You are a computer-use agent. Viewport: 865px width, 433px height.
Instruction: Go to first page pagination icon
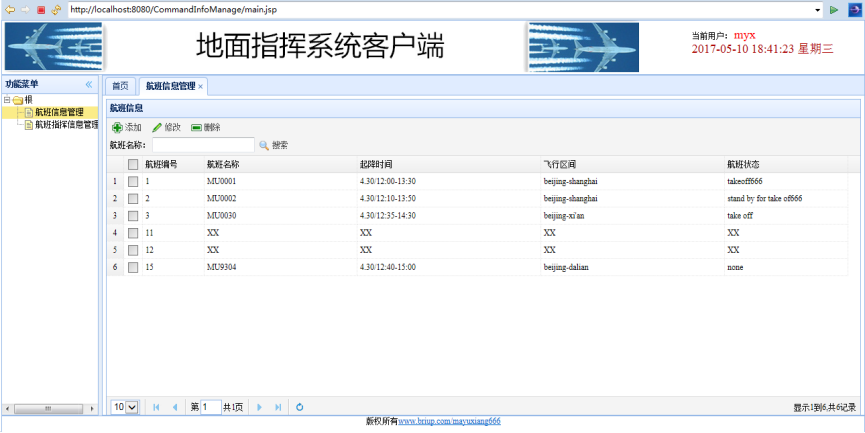(156, 407)
